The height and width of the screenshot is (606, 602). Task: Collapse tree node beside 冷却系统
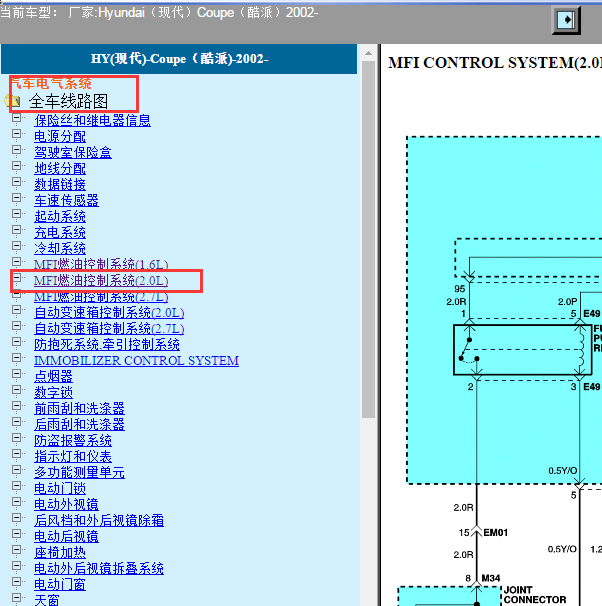click(16, 246)
